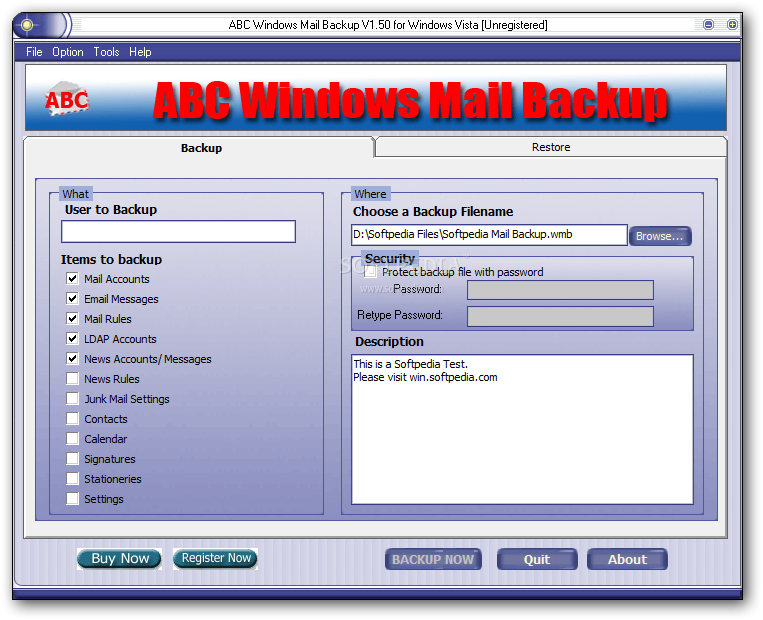Click the Retype Password field
This screenshot has height=620, width=763.
(560, 316)
